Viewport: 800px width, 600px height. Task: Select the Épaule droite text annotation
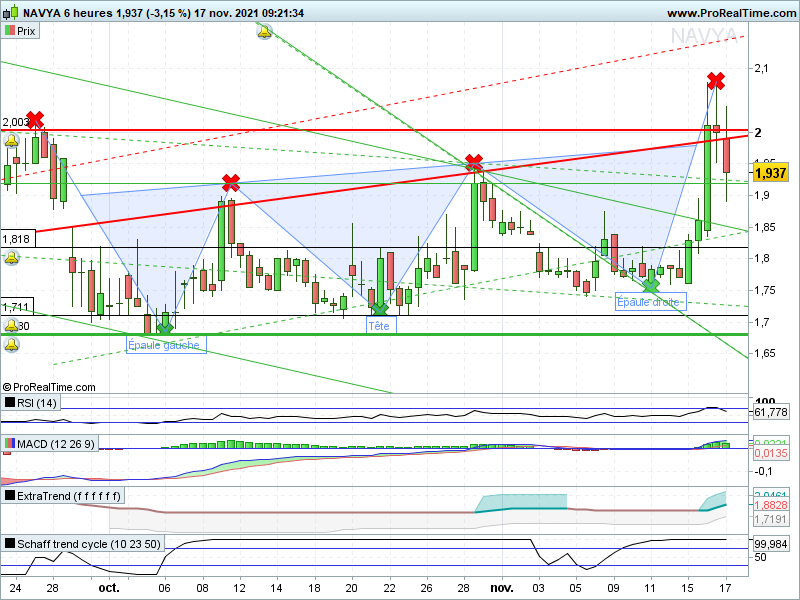[651, 302]
